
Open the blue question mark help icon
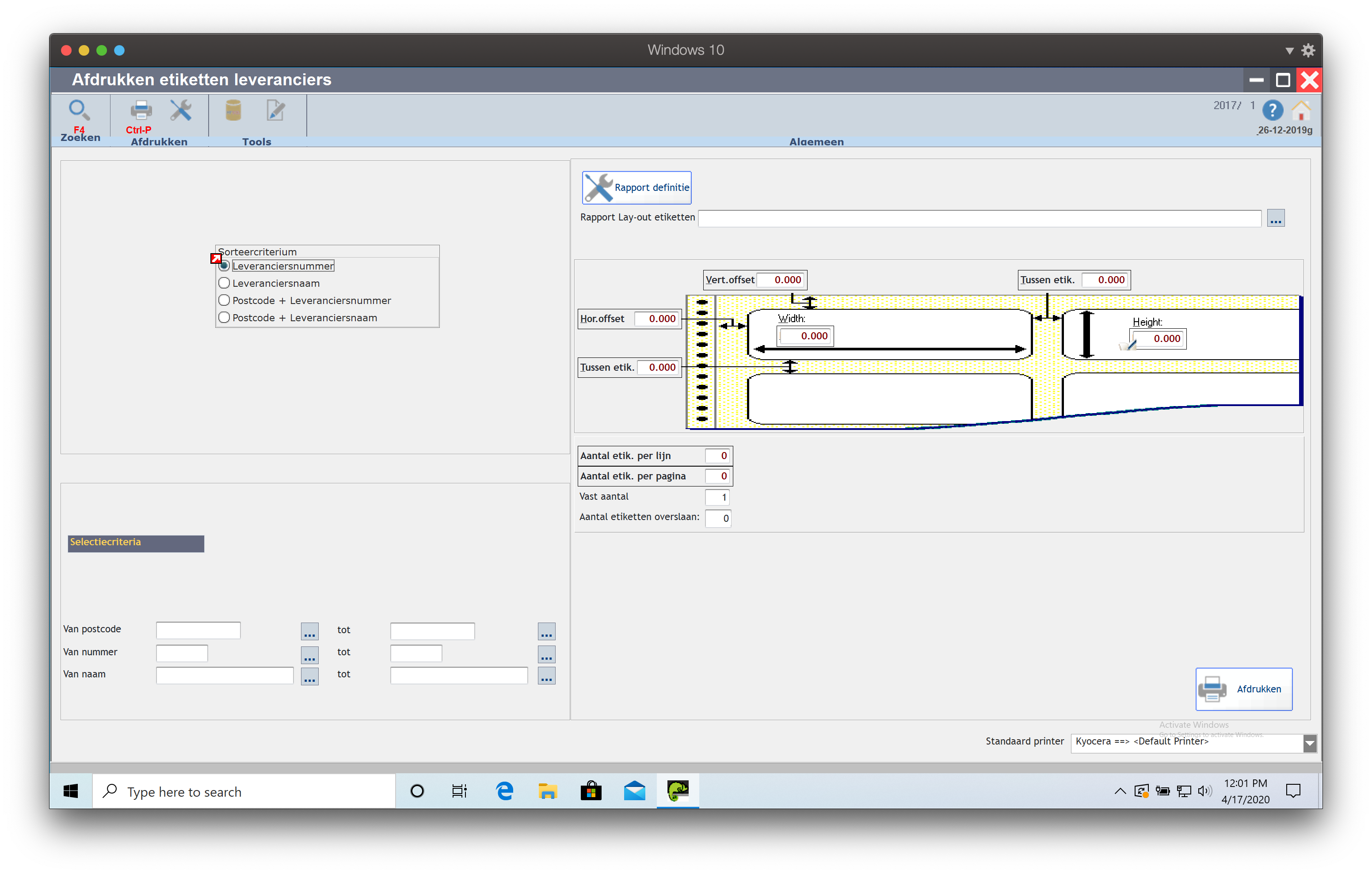coord(1272,110)
